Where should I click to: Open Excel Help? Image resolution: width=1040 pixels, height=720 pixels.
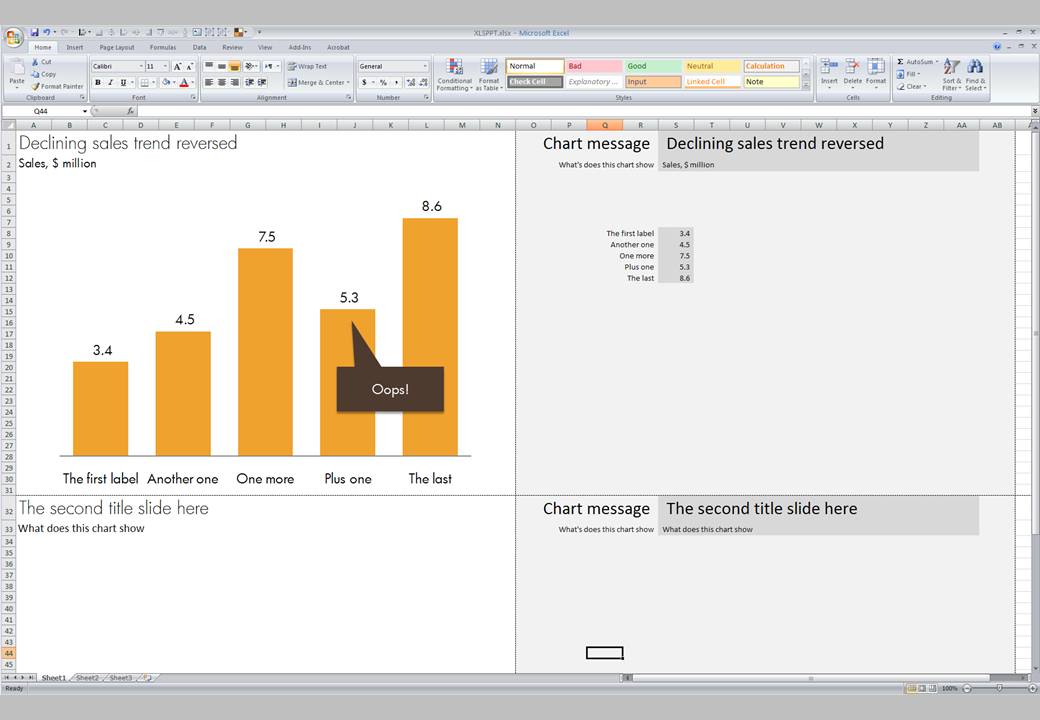pyautogui.click(x=997, y=46)
